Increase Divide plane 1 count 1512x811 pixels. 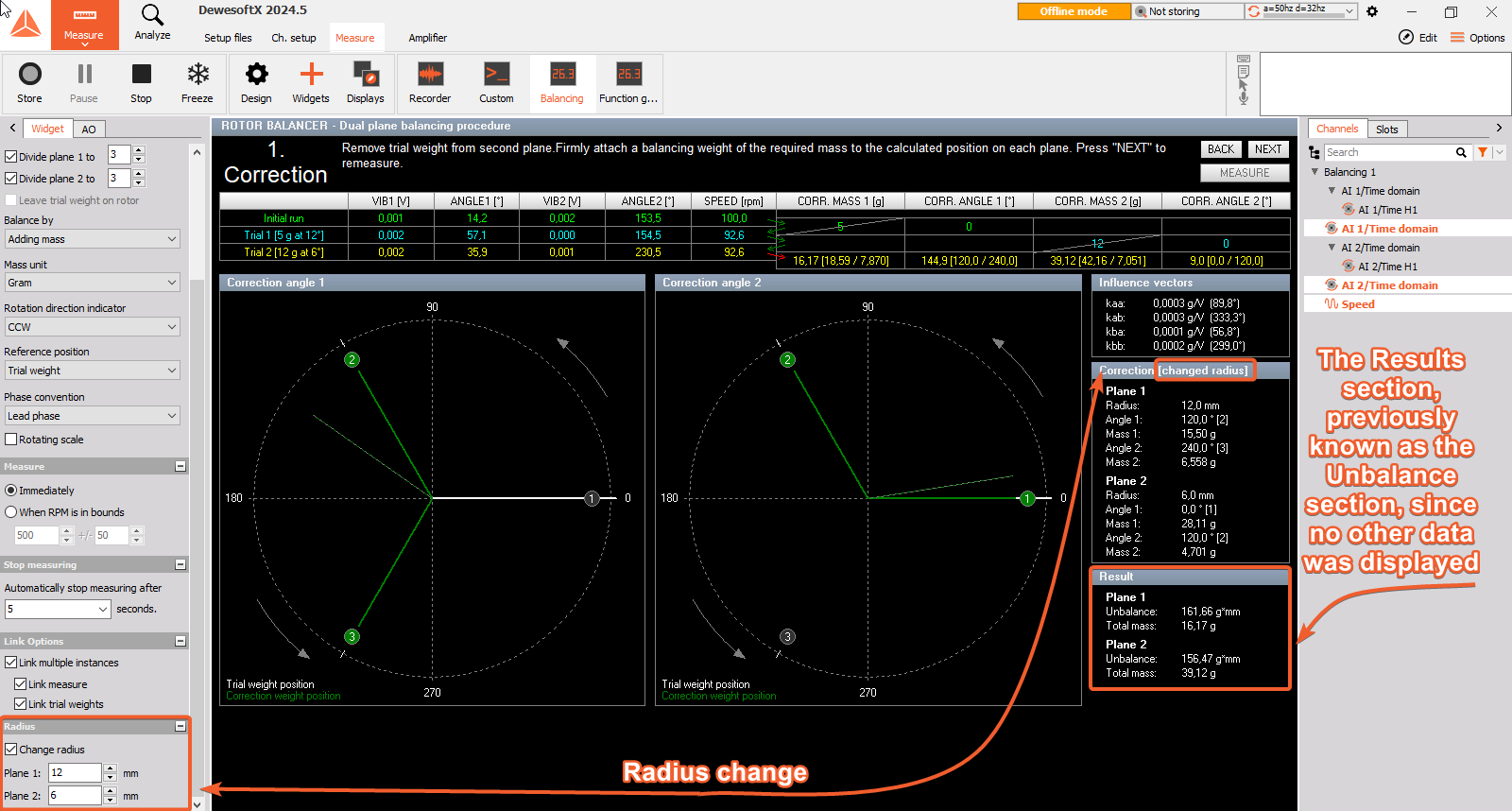click(x=139, y=150)
